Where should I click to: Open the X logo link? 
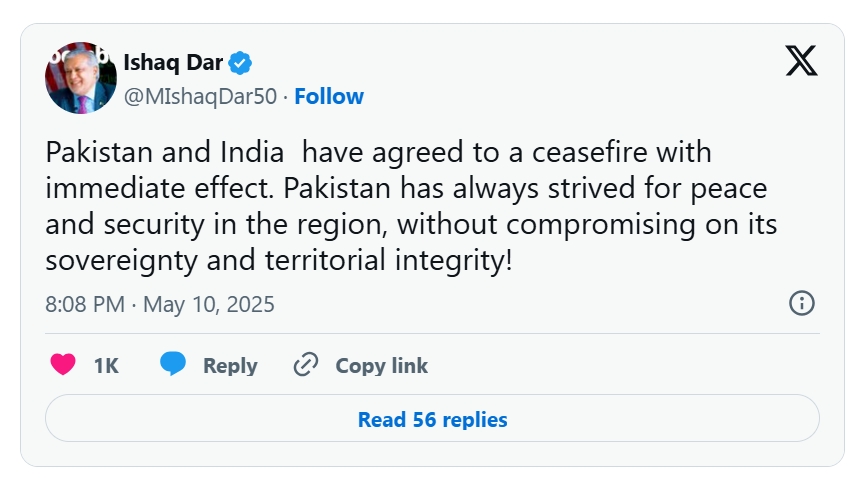click(801, 61)
